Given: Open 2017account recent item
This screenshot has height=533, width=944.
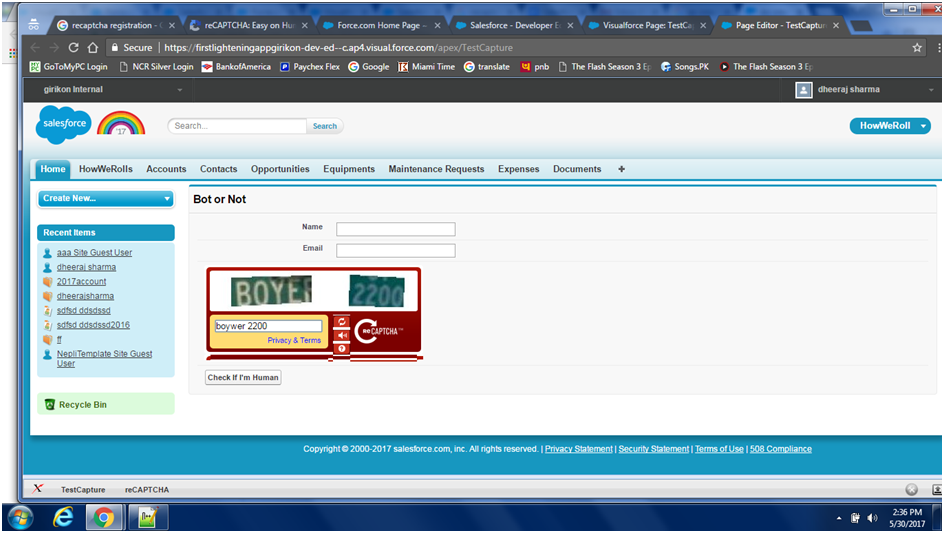Looking at the screenshot, I should pyautogui.click(x=81, y=281).
